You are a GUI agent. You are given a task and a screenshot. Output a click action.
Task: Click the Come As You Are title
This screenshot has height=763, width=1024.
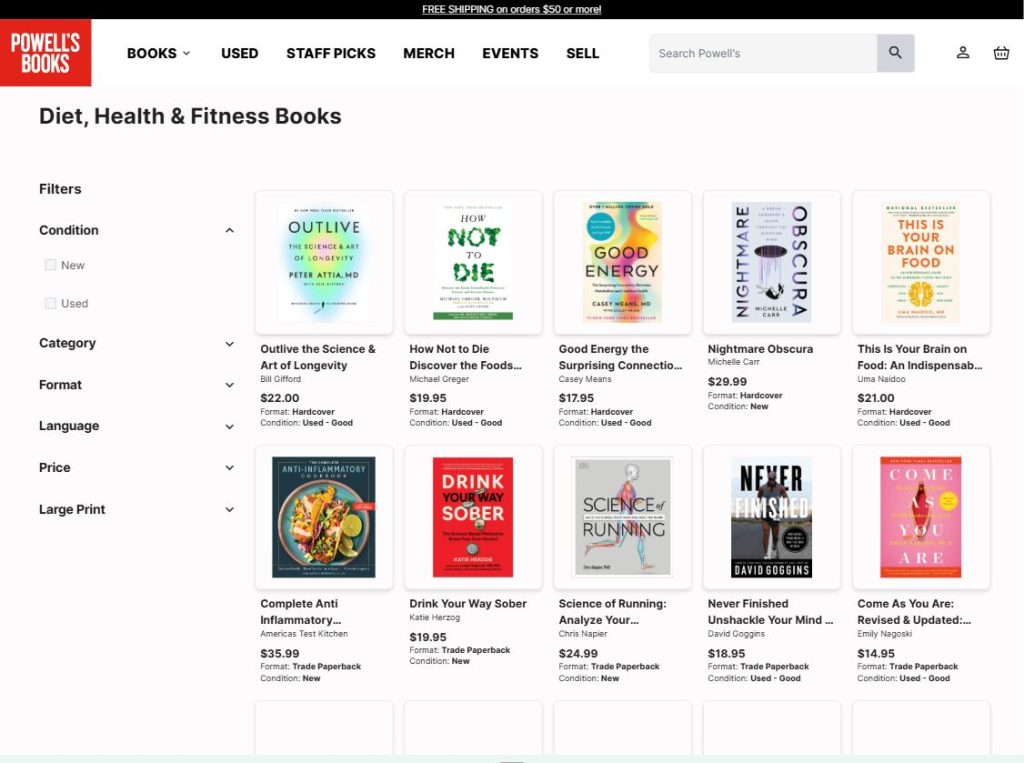click(x=914, y=612)
